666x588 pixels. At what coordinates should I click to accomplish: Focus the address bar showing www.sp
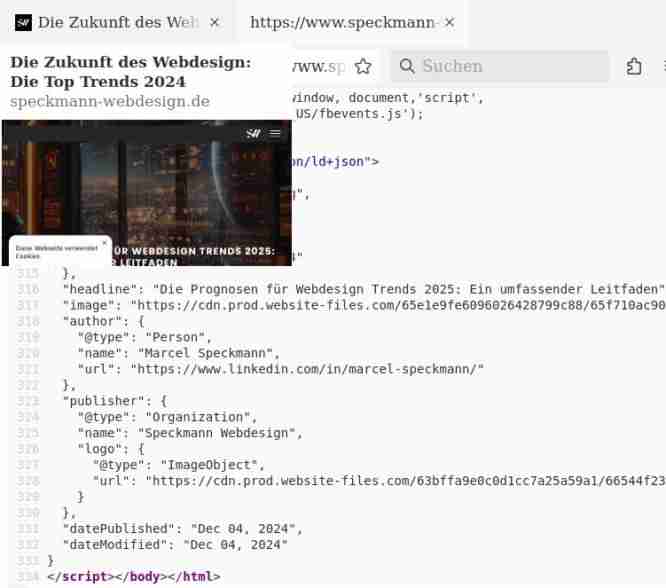[x=318, y=66]
